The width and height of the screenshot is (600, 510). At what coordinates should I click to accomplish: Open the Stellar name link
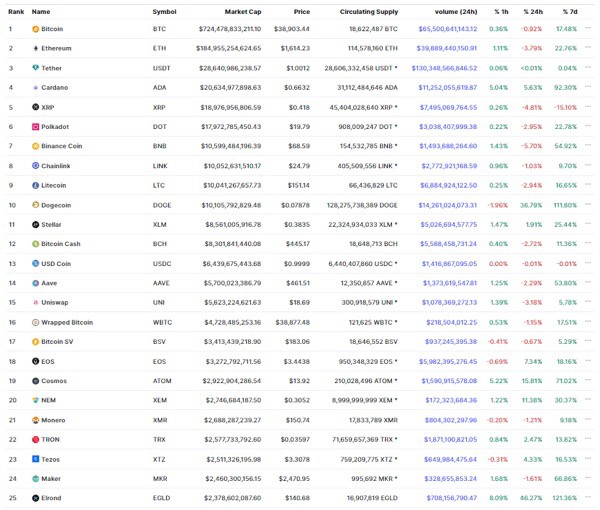tap(51, 225)
